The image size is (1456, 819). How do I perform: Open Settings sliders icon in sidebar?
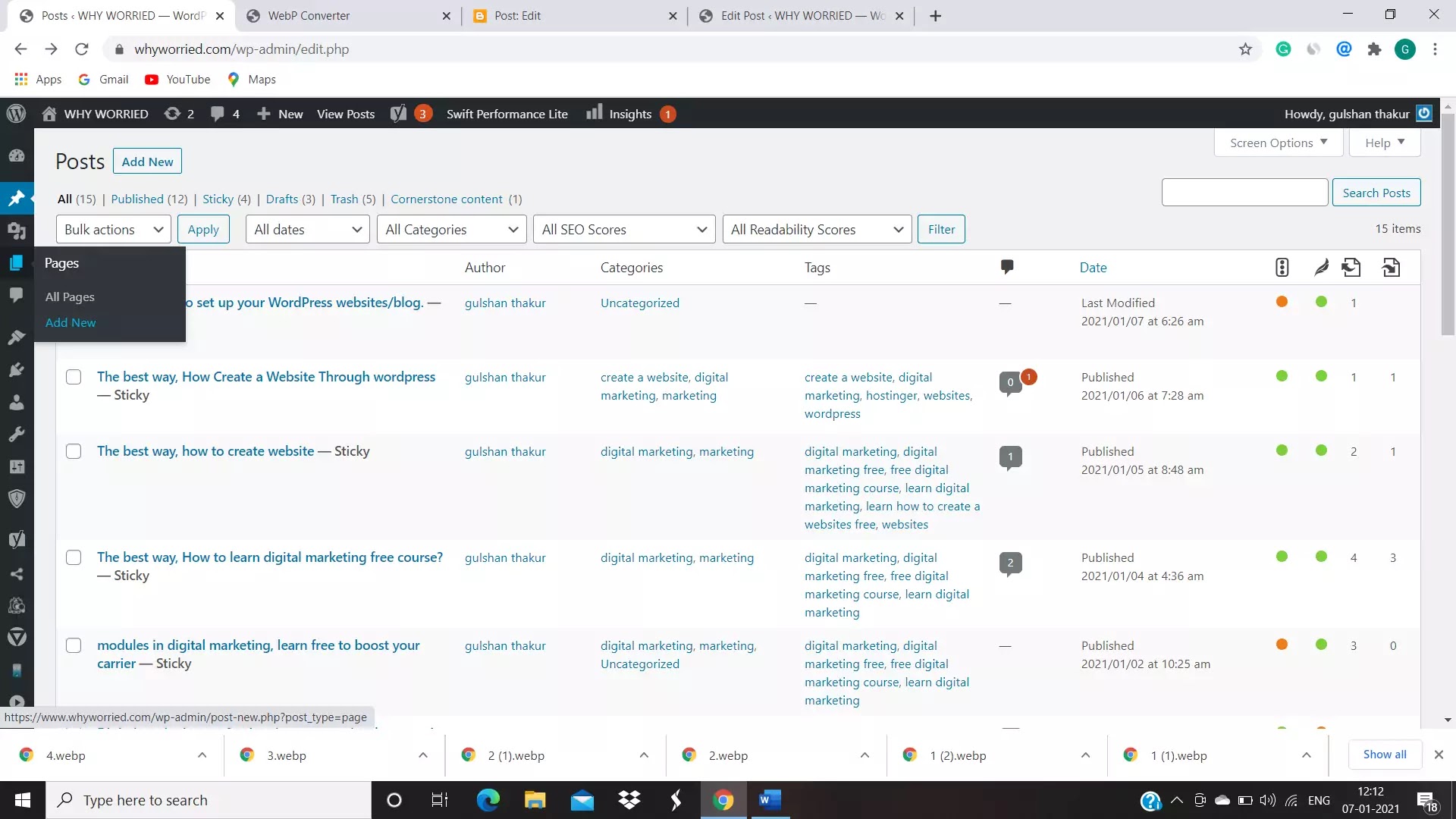click(x=17, y=466)
